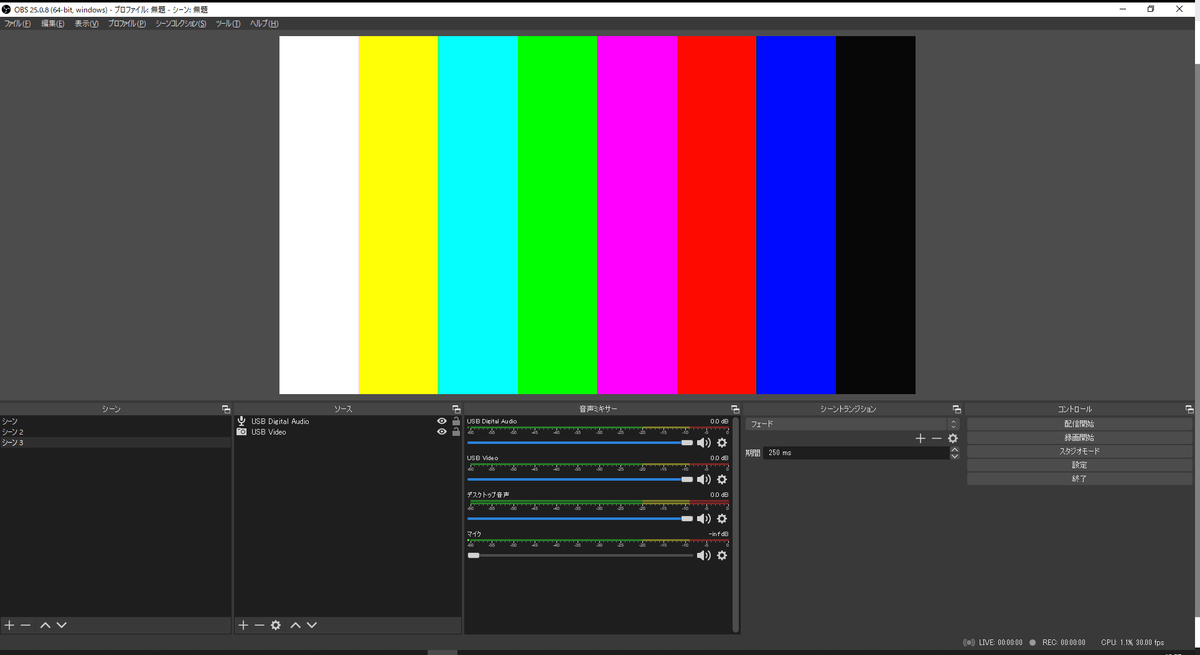Add a new source with the plus icon
This screenshot has height=655, width=1200.
243,625
